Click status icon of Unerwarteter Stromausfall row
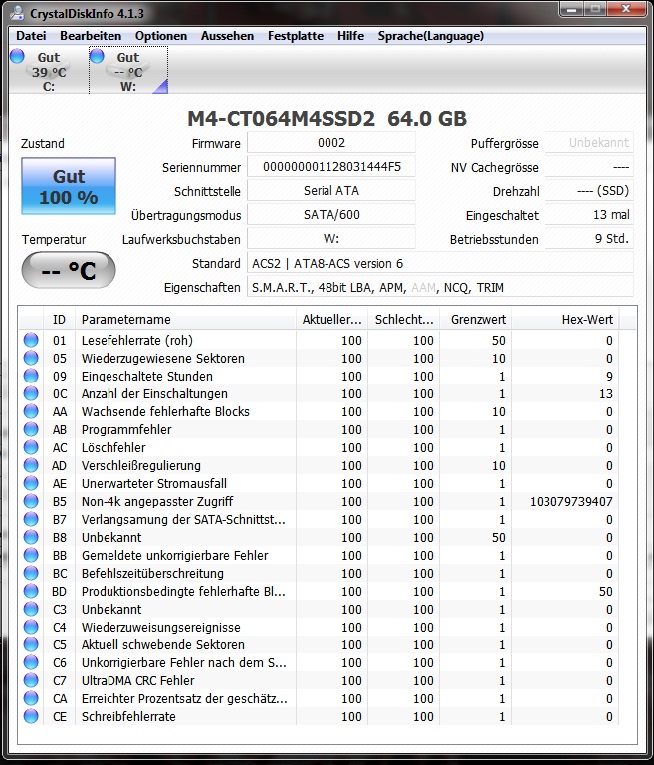Screen dimensions: 654x765 (x=31, y=483)
